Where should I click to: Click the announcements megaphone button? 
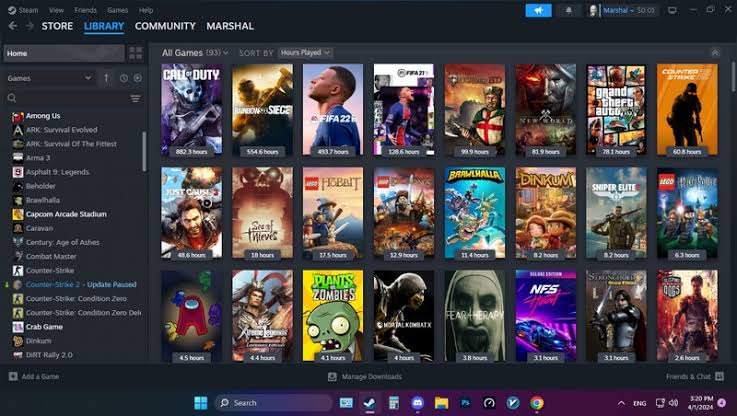(x=538, y=10)
